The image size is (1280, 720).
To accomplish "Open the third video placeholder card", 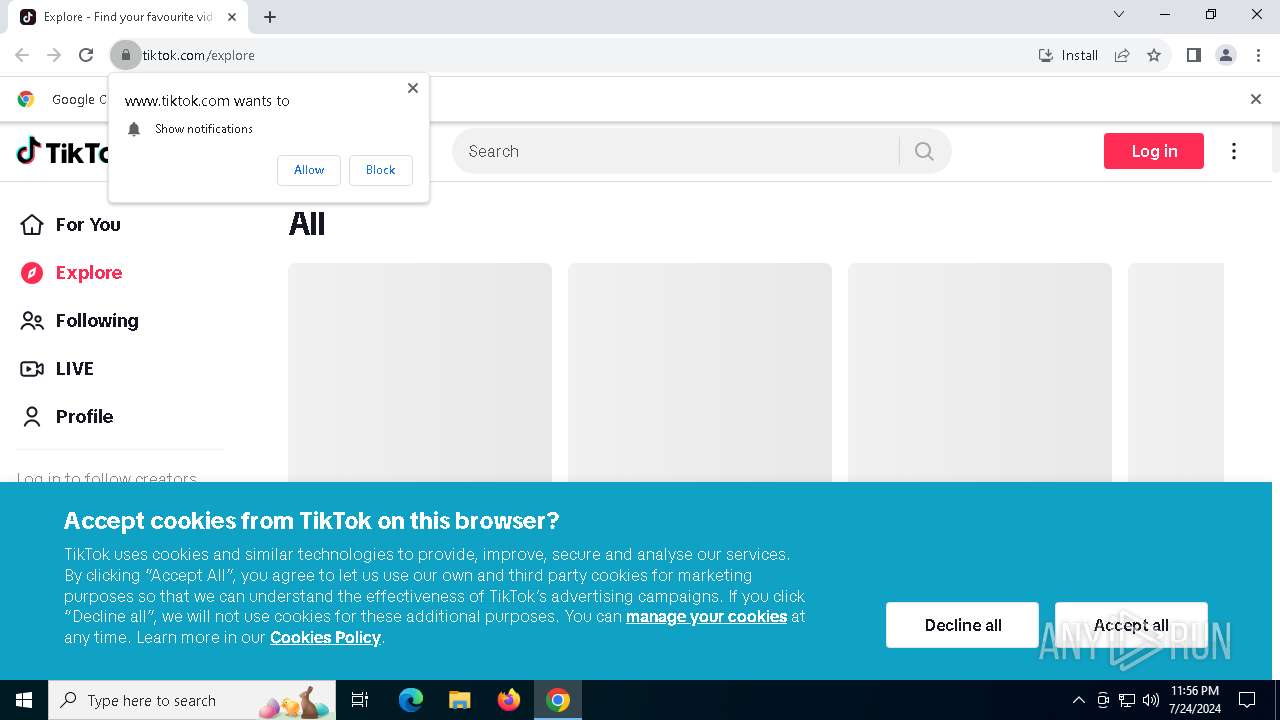I will (980, 373).
